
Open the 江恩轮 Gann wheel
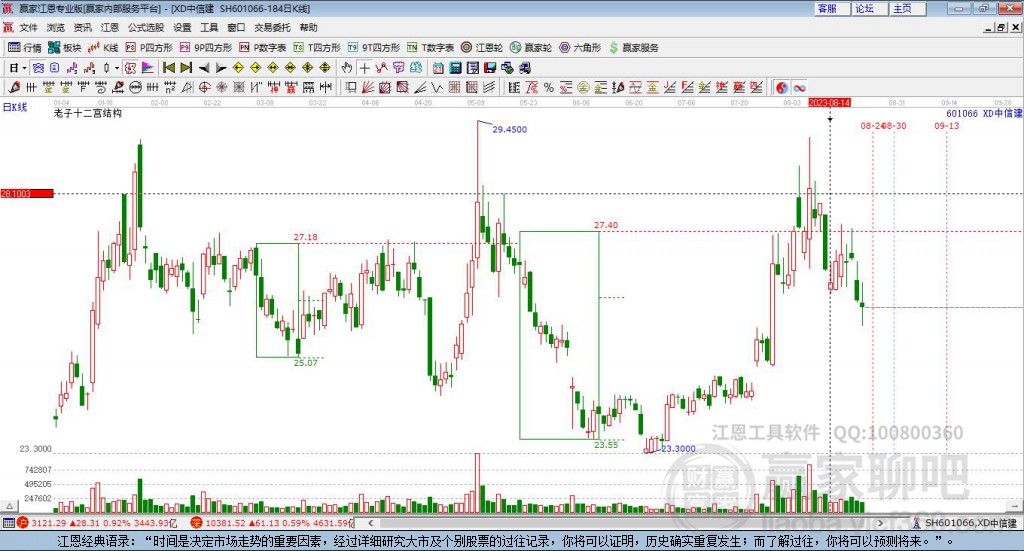[482, 48]
